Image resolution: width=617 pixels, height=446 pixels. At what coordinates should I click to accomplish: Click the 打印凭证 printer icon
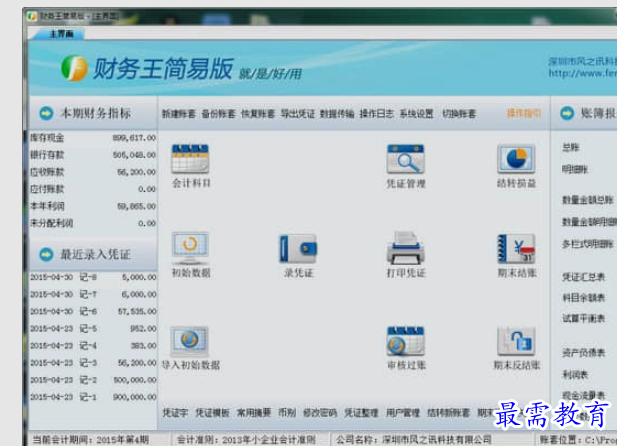[x=405, y=248]
